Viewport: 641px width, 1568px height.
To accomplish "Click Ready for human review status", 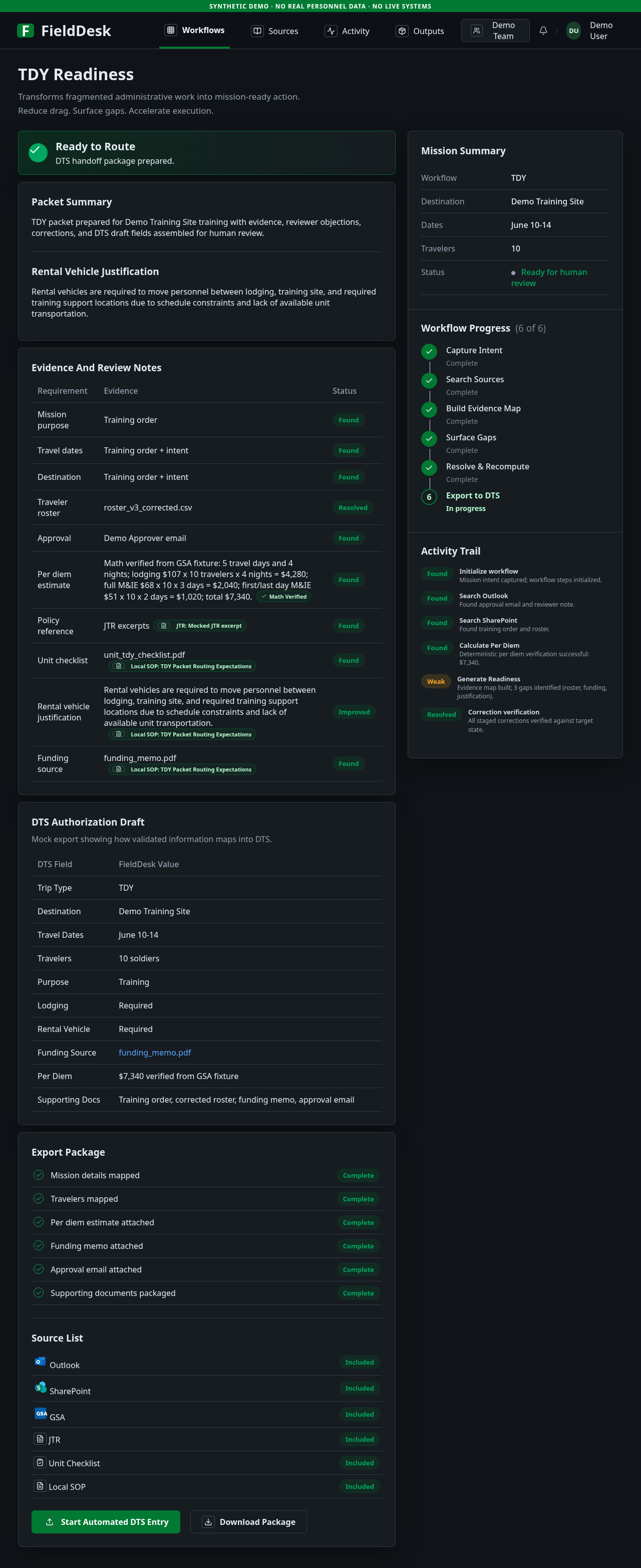I will 548,278.
